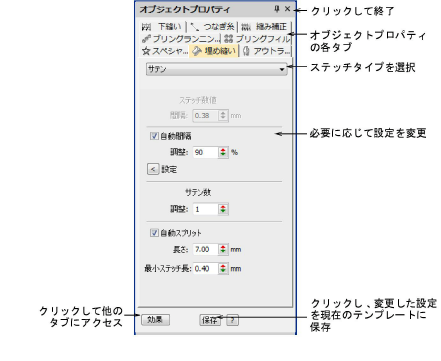Close the オブジェクトプロパティ panel

point(287,9)
